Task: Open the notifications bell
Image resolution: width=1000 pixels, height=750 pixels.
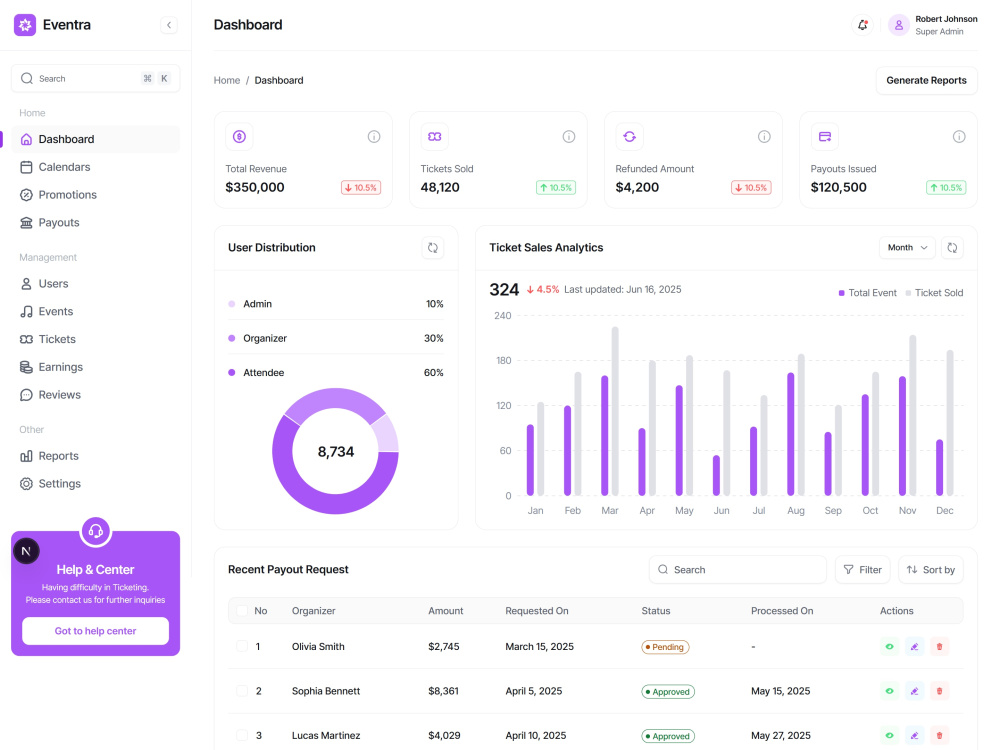Action: pos(862,25)
